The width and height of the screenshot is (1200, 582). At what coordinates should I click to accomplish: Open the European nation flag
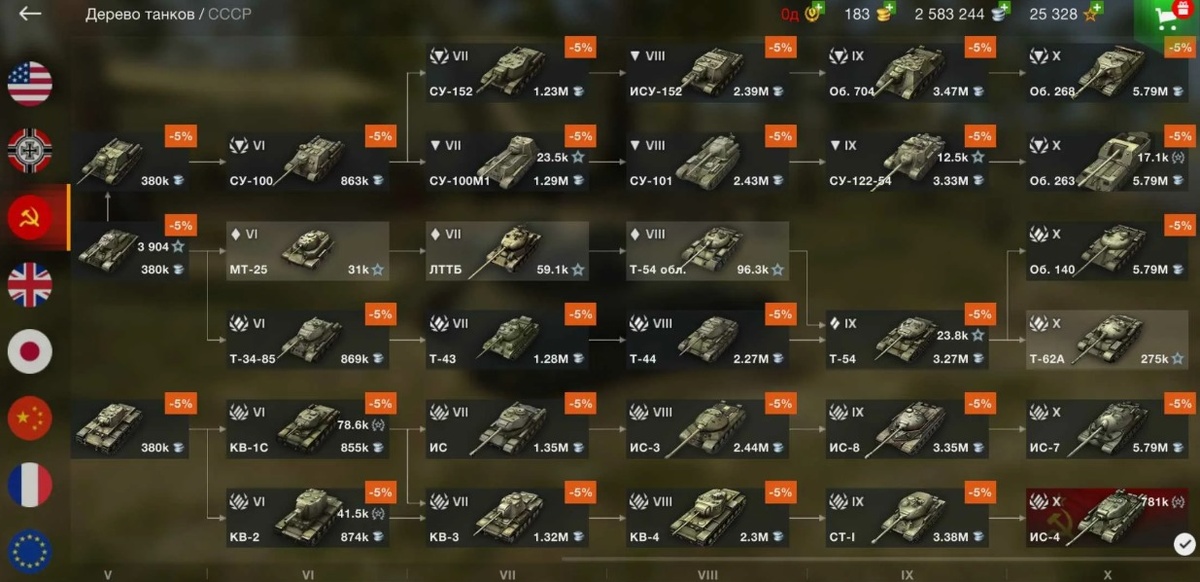(x=30, y=552)
